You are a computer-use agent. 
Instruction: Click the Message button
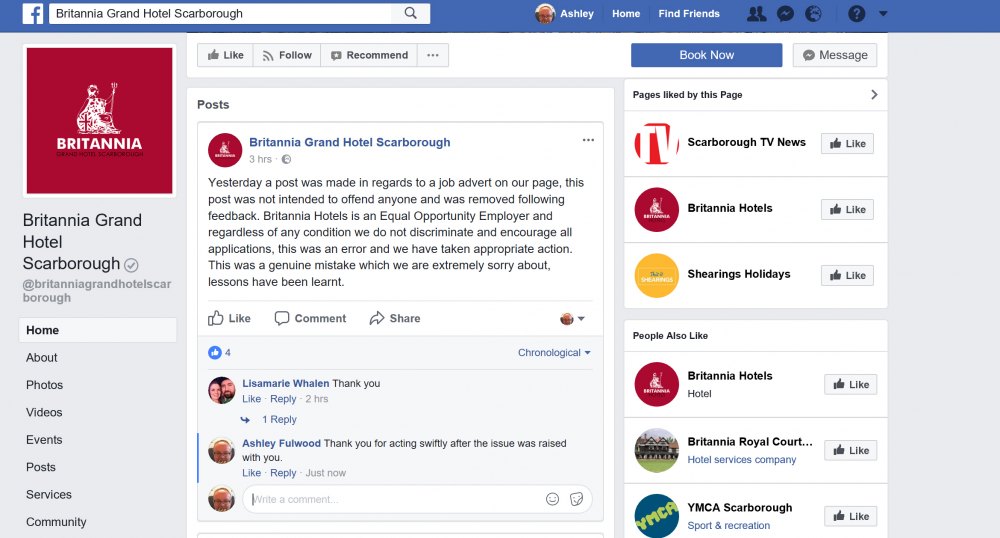835,55
